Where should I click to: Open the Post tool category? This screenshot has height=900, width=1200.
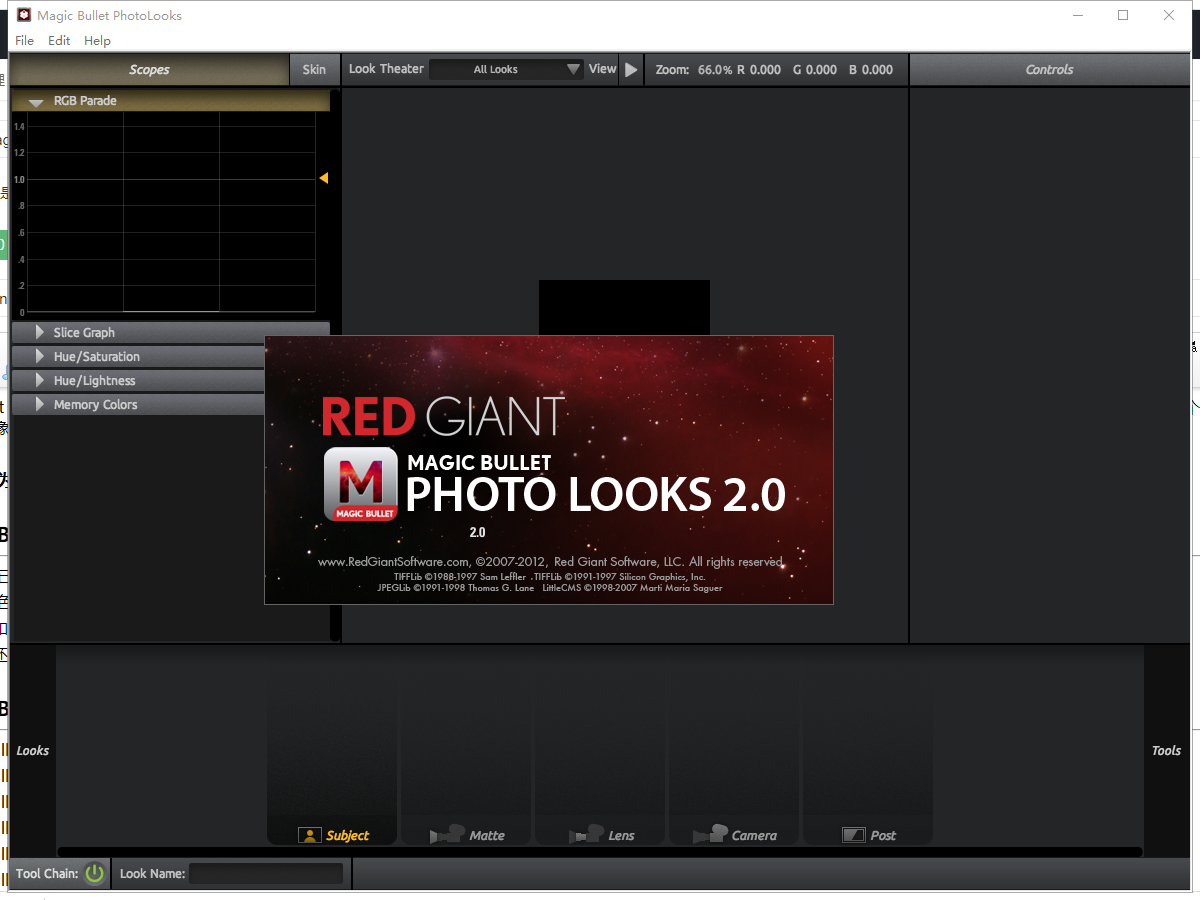(x=868, y=835)
